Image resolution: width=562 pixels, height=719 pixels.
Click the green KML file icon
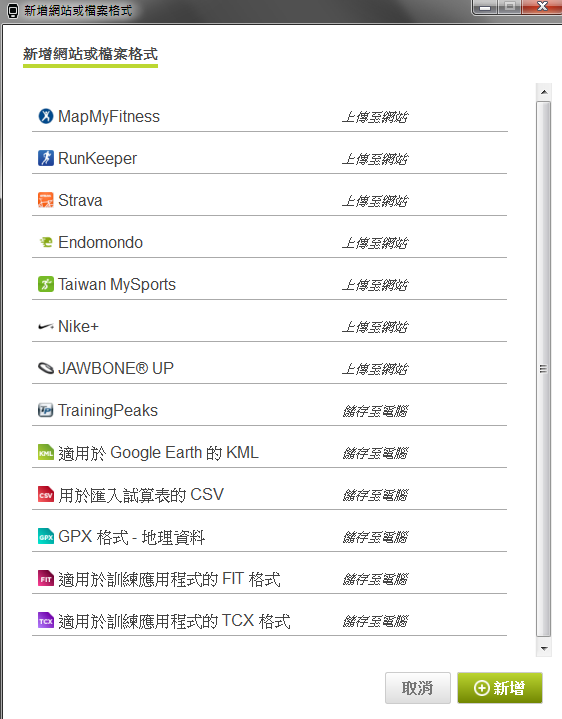click(45, 453)
